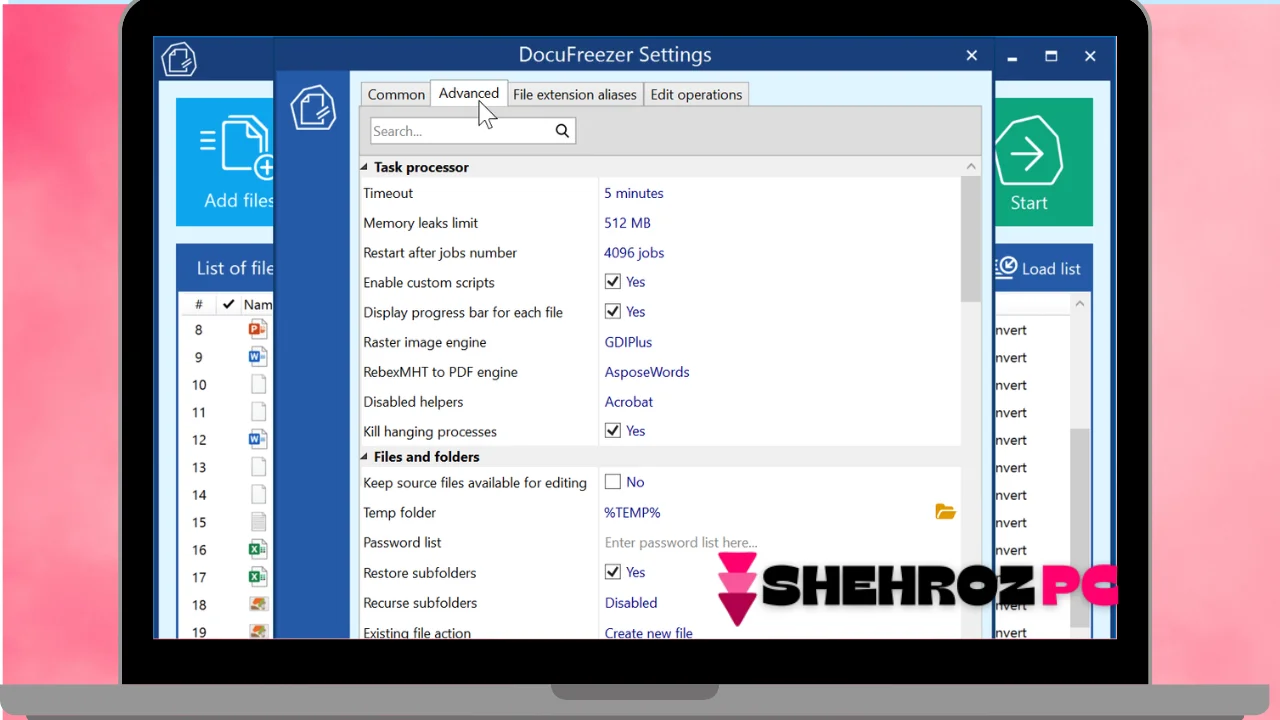This screenshot has height=720, width=1280.
Task: Click the settings list vertical scrollbar thumb
Action: [x=970, y=239]
